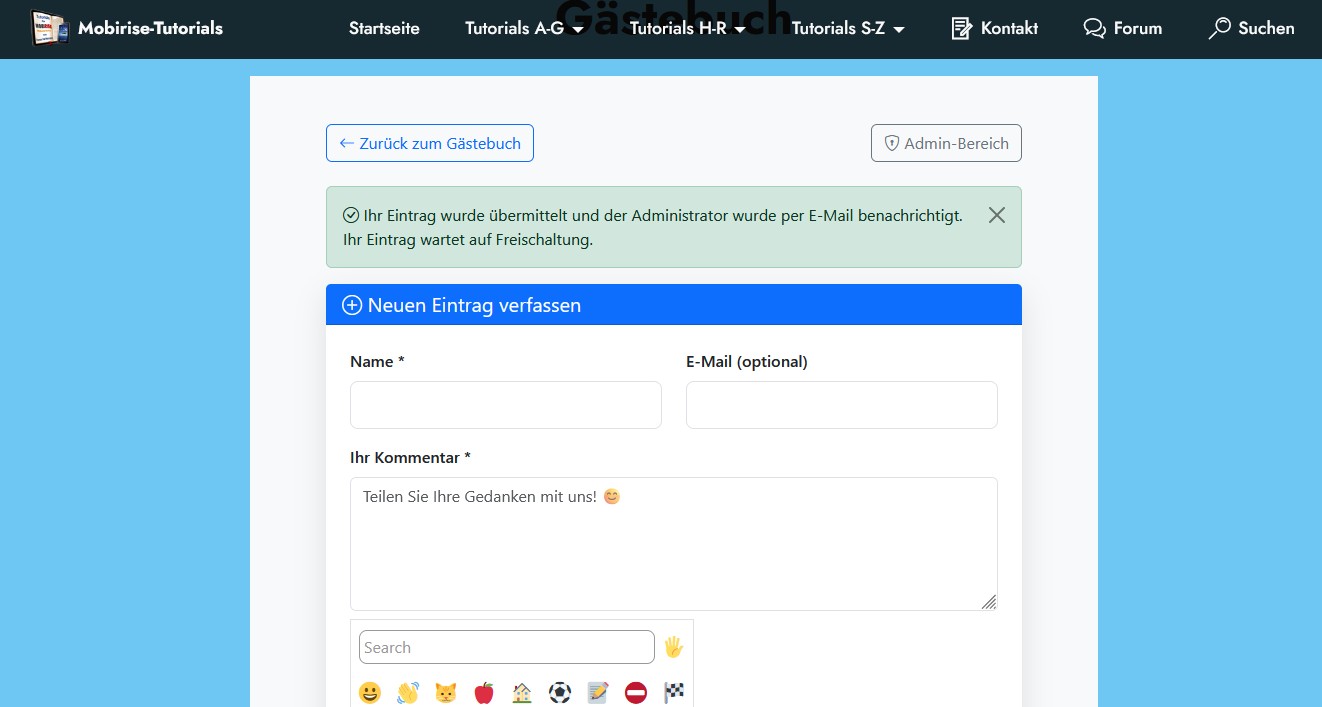Focus the Name input field
This screenshot has width=1322, height=707.
coord(506,405)
